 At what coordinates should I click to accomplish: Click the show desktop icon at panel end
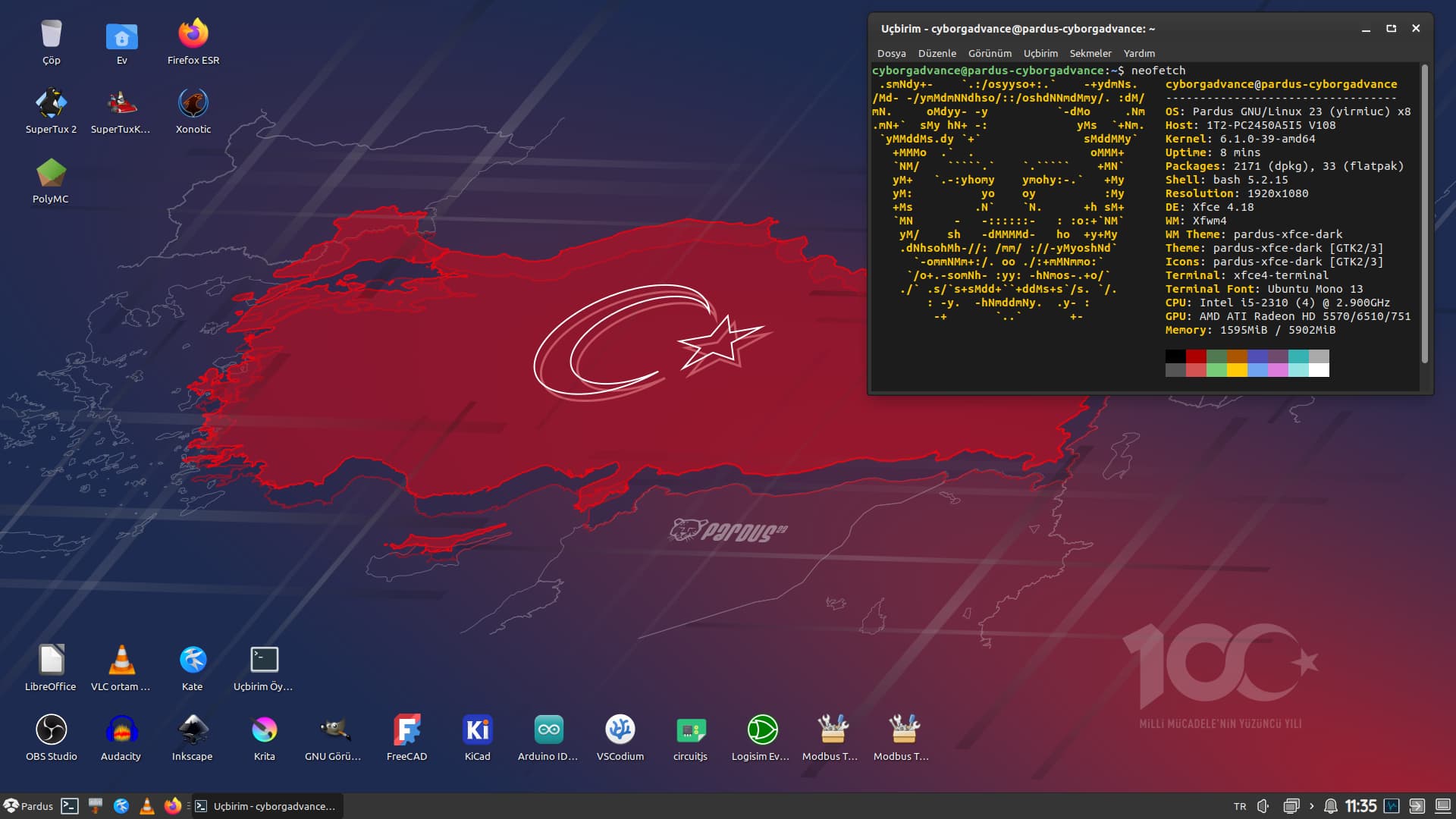pyautogui.click(x=1443, y=806)
